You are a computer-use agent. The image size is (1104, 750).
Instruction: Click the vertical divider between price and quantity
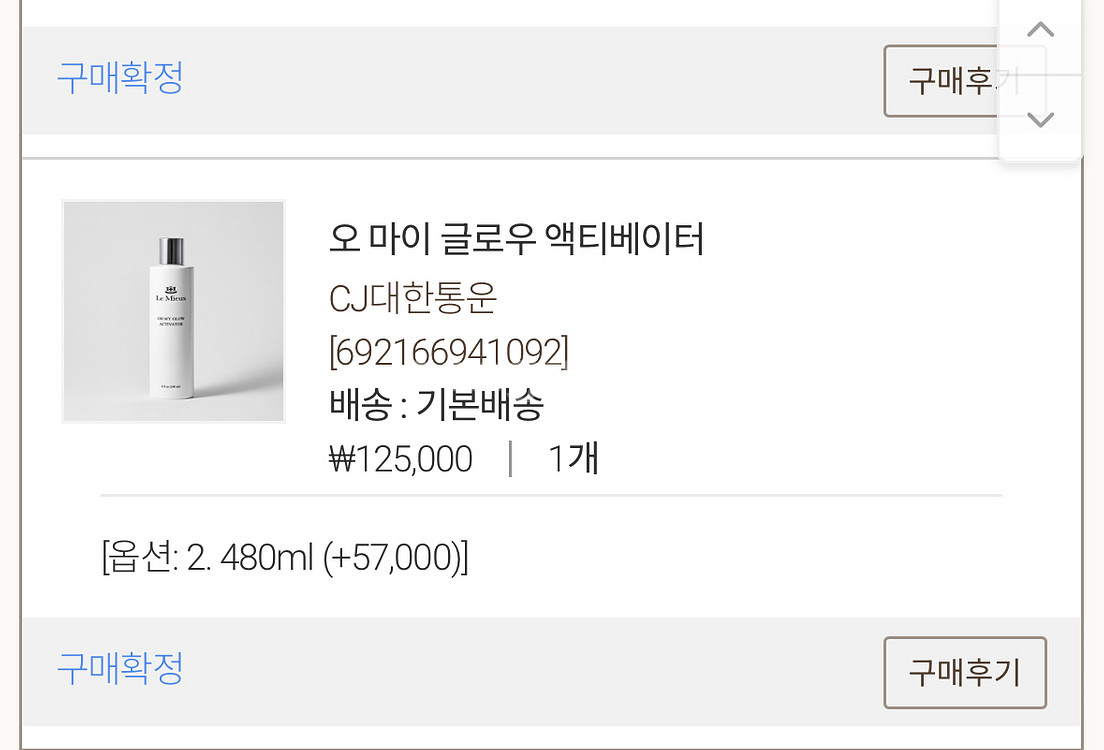[x=511, y=459]
